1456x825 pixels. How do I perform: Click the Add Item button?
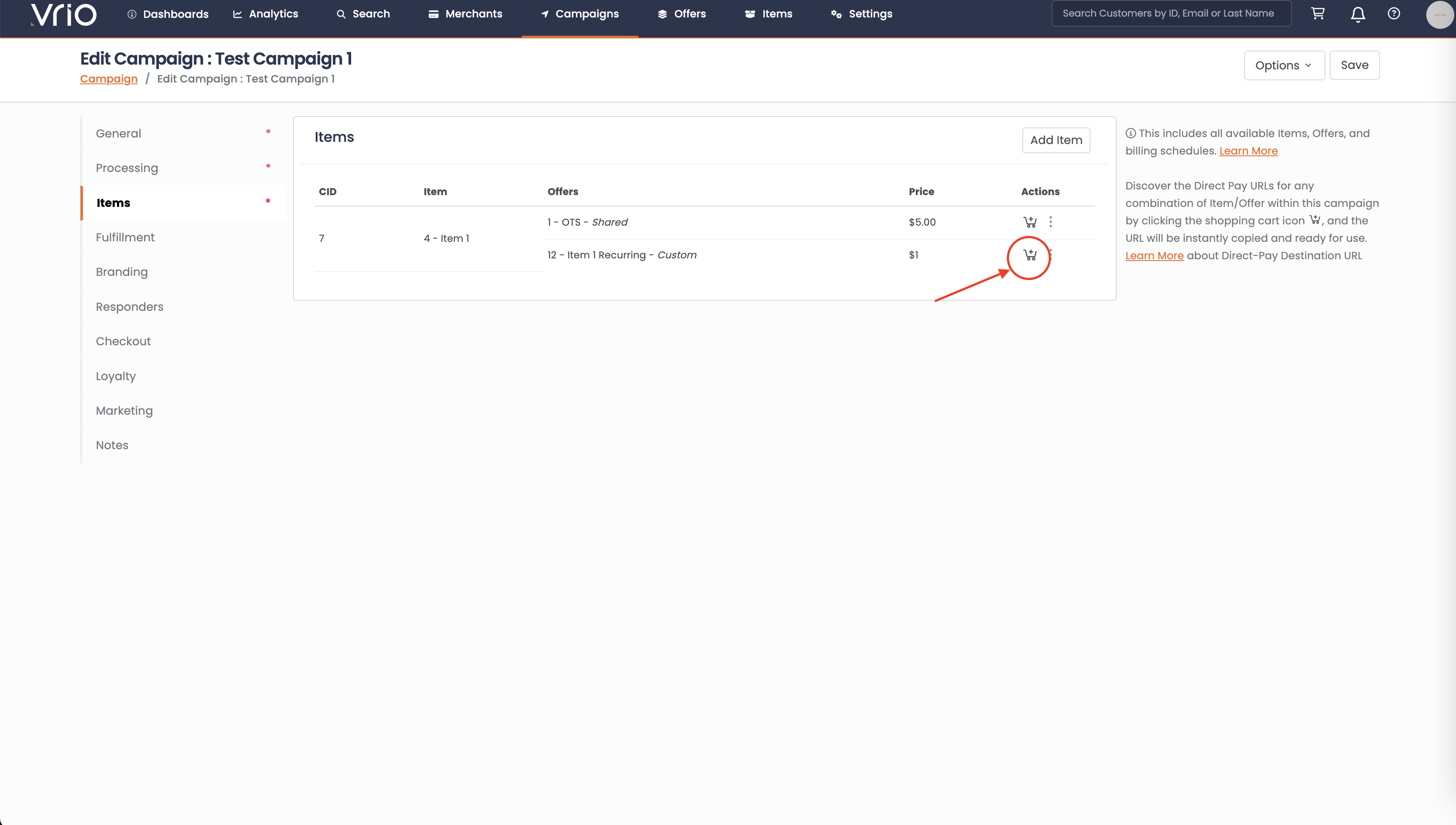point(1055,140)
